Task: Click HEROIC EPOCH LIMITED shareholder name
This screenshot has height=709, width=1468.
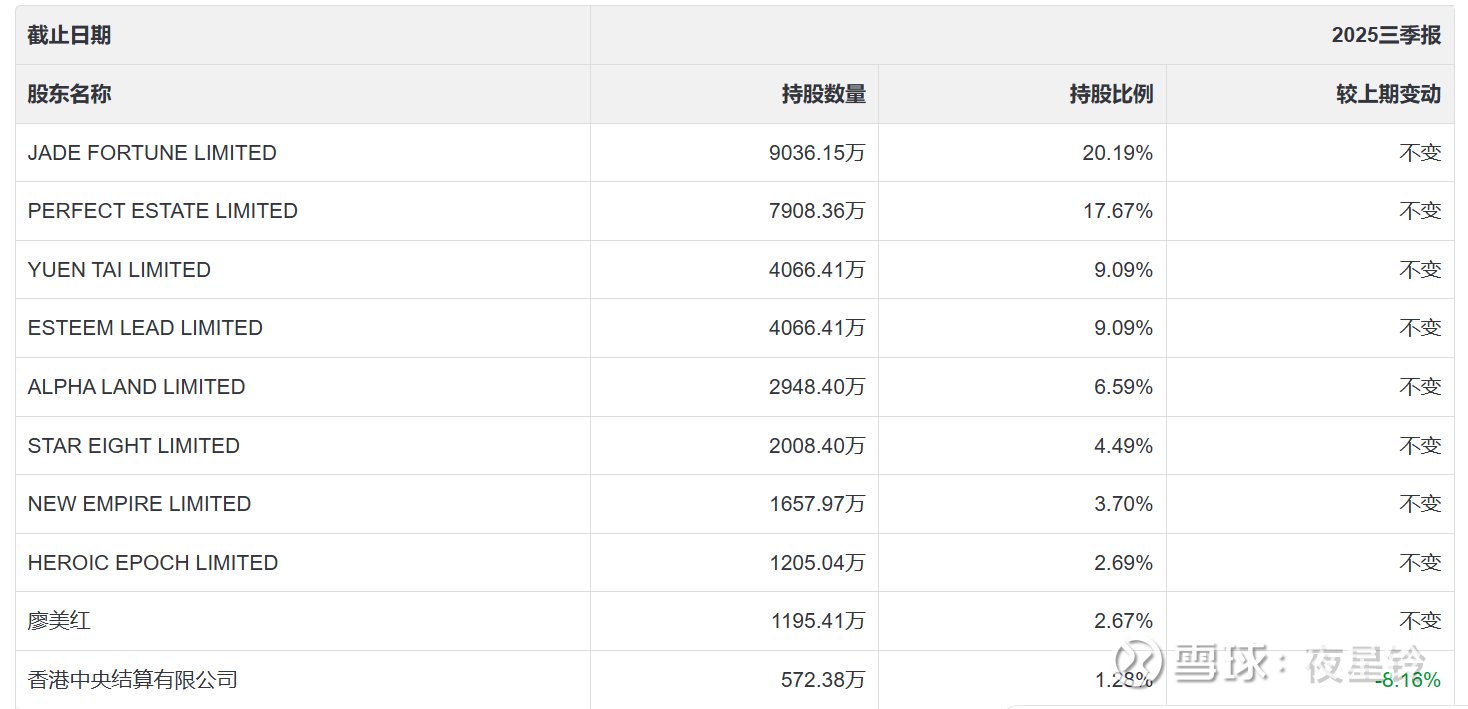Action: (152, 563)
